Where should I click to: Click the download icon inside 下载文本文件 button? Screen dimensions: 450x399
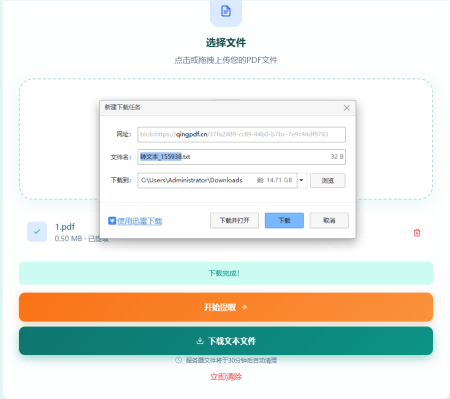200,341
